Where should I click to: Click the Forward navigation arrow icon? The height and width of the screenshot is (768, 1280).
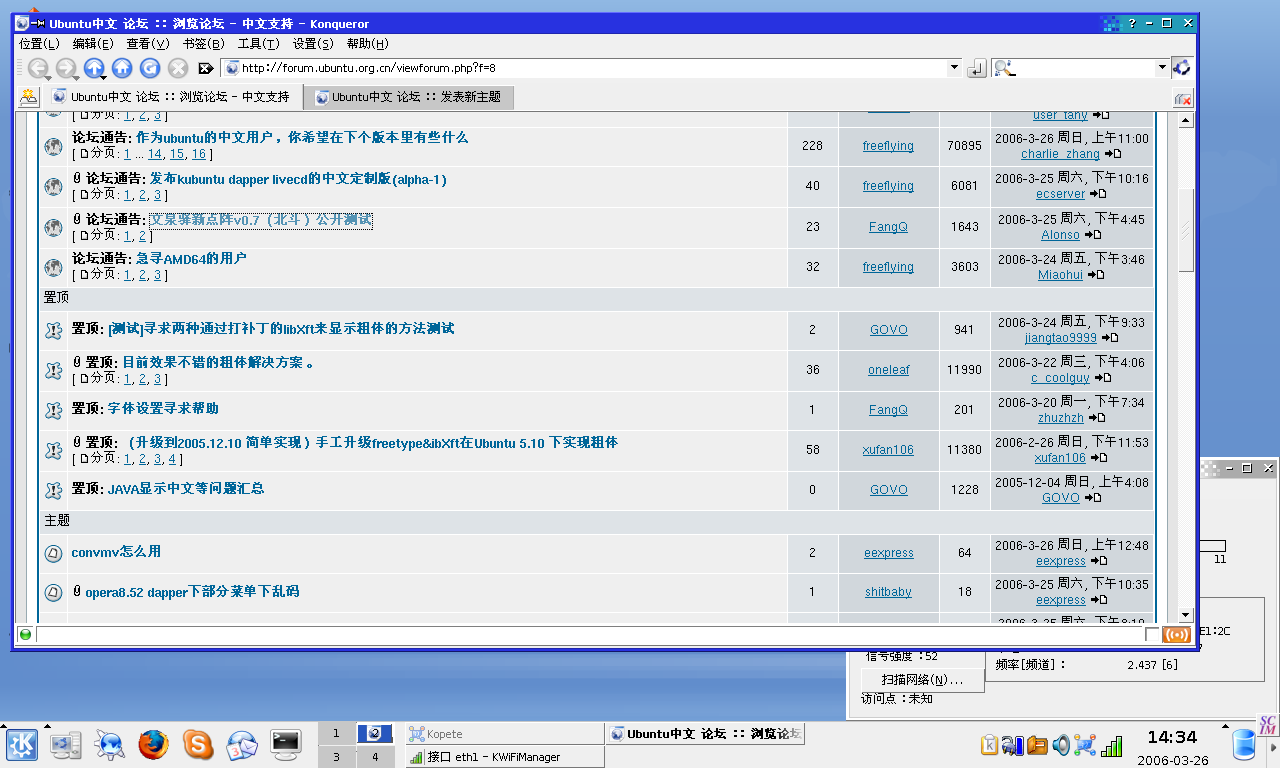click(66, 68)
